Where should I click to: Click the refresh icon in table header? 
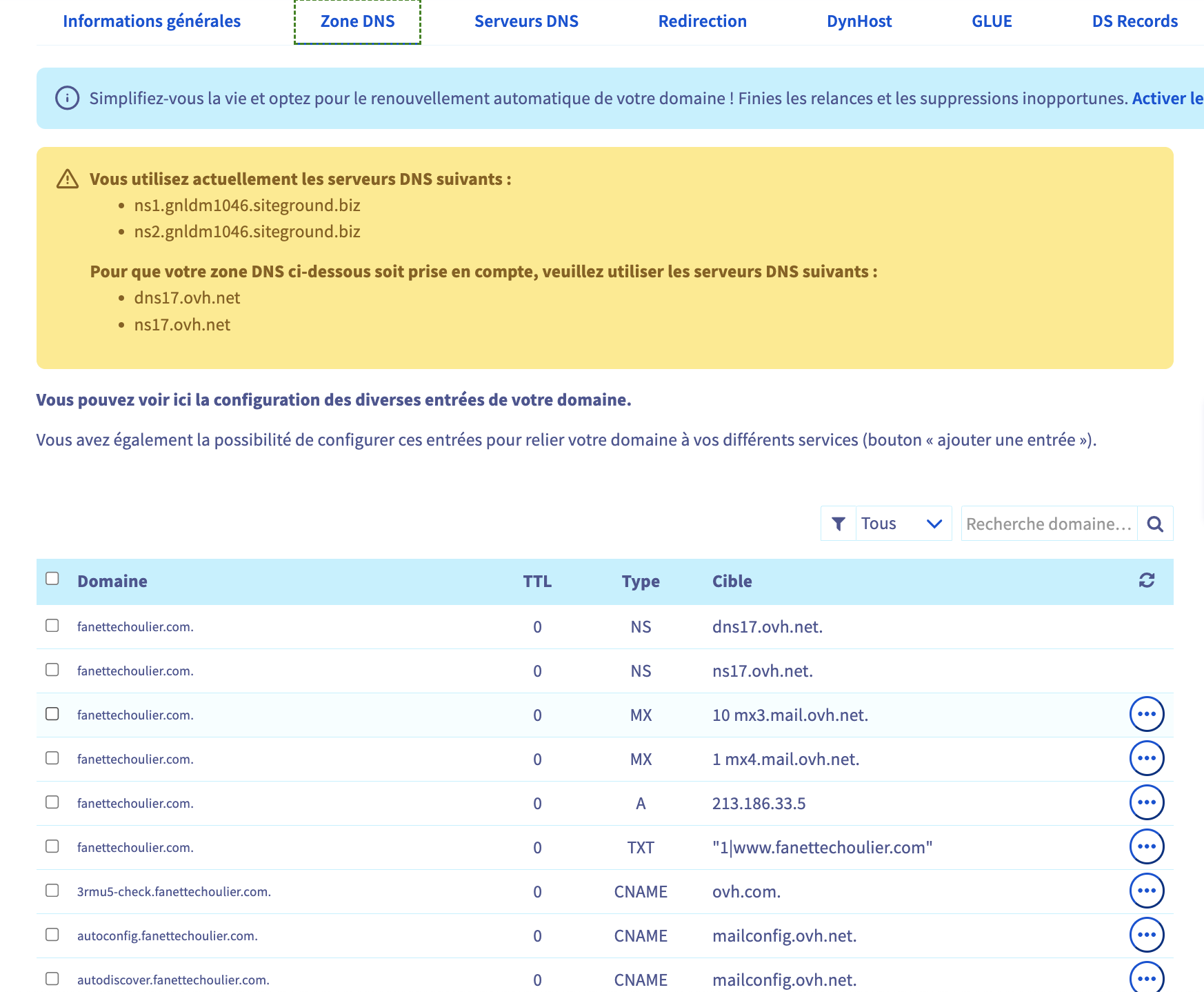tap(1147, 580)
